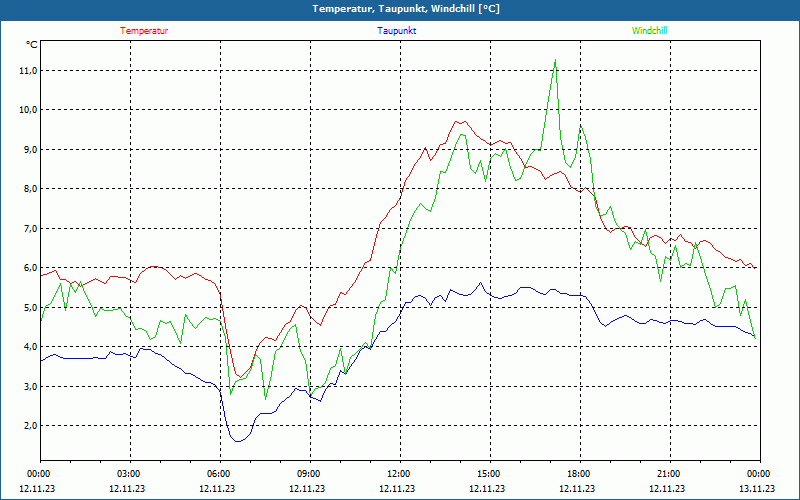
Task: Select the 12:00 time axis label
Action: [x=399, y=474]
